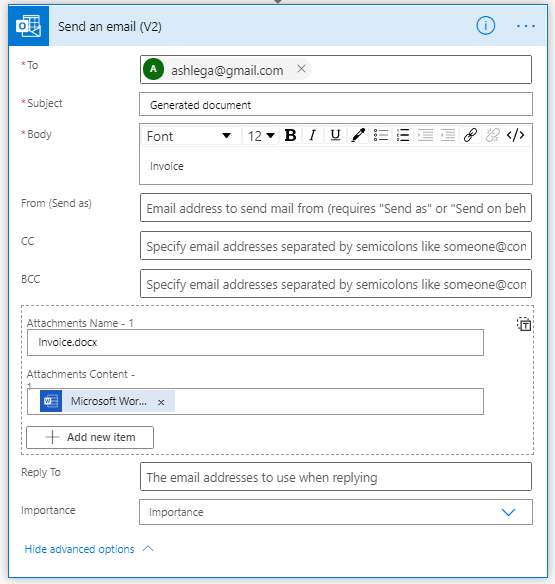This screenshot has height=584, width=555.
Task: Toggle bold formatting in body toolbar
Action: [x=290, y=135]
